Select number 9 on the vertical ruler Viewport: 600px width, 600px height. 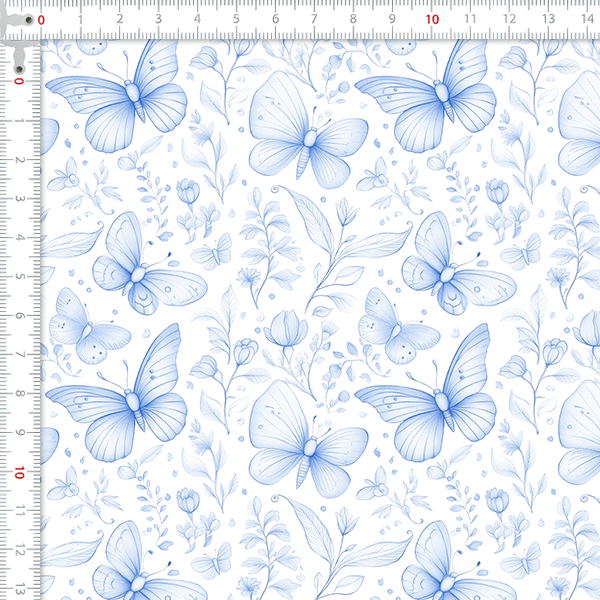(x=19, y=433)
